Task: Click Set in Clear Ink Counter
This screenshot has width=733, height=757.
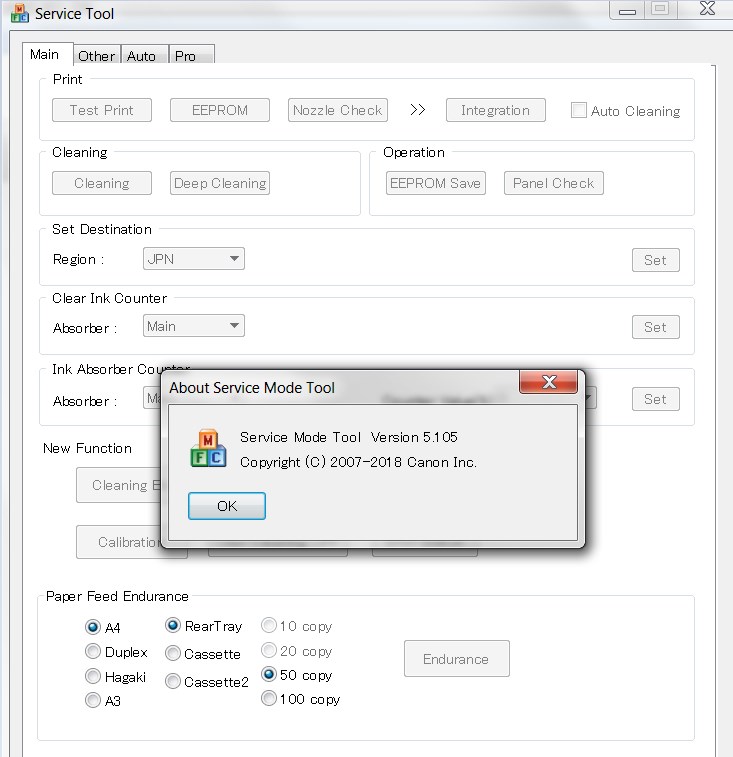Action: (656, 327)
